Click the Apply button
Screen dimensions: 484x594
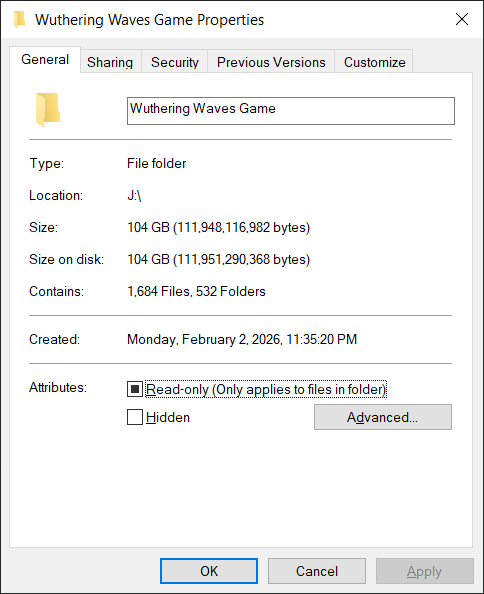[x=425, y=571]
